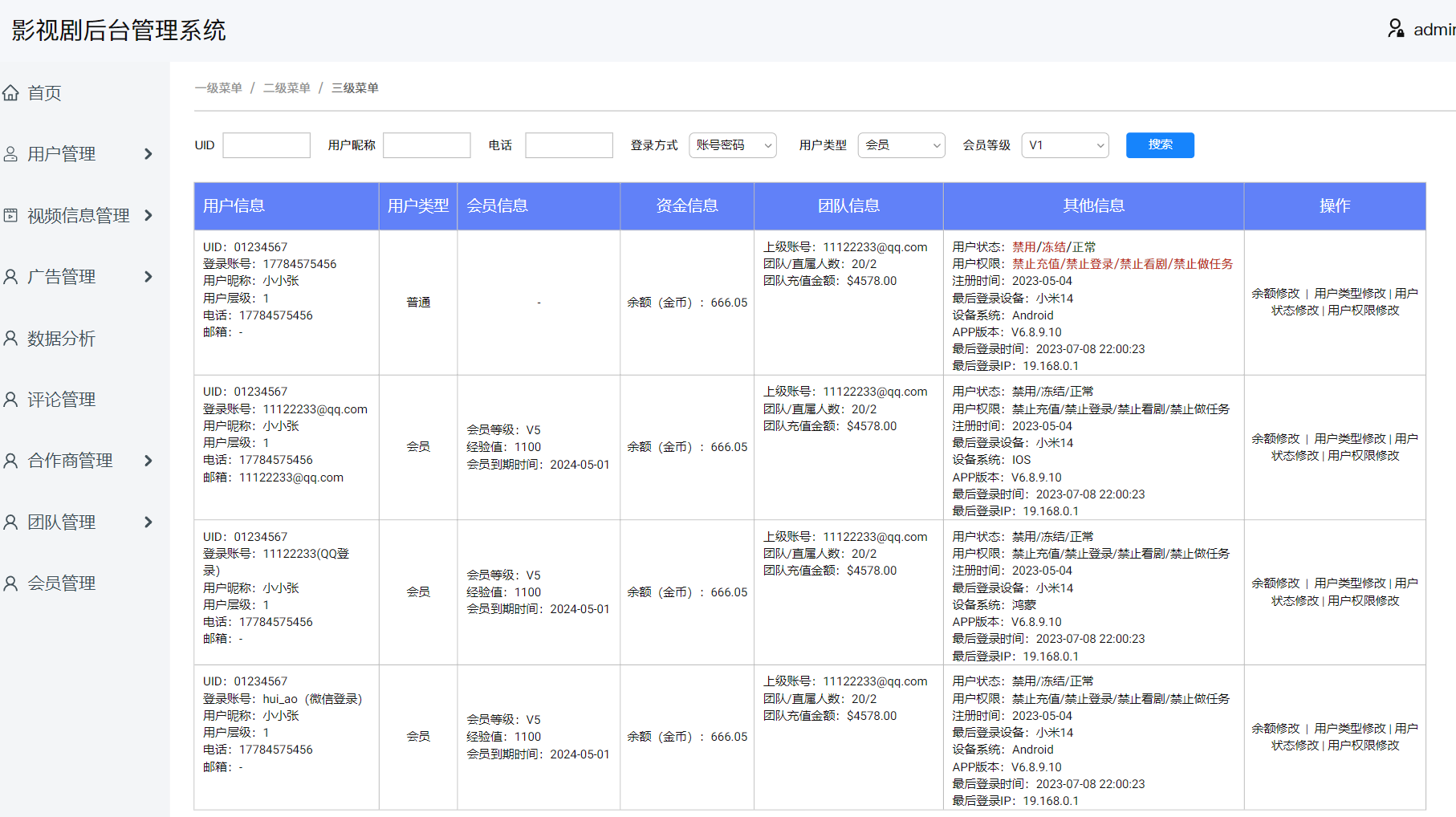Click the person icon beside 广告管理
Image resolution: width=1456 pixels, height=817 pixels.
point(10,277)
